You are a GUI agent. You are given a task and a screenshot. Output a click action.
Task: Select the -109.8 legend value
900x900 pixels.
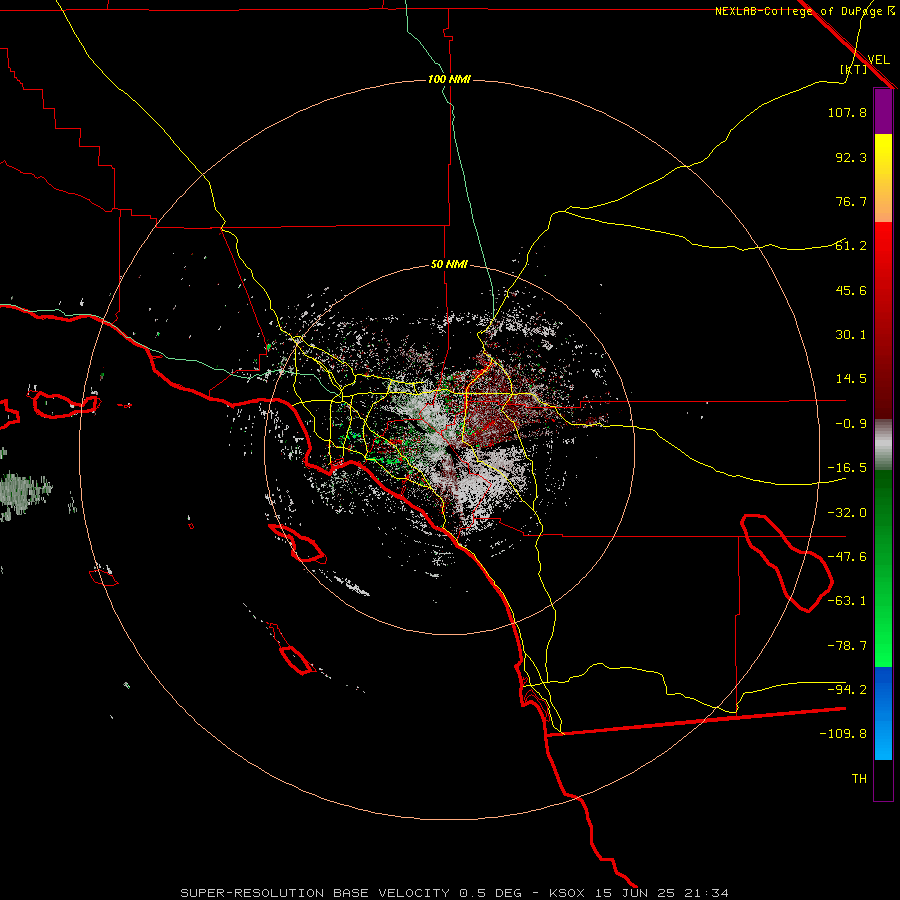843,734
